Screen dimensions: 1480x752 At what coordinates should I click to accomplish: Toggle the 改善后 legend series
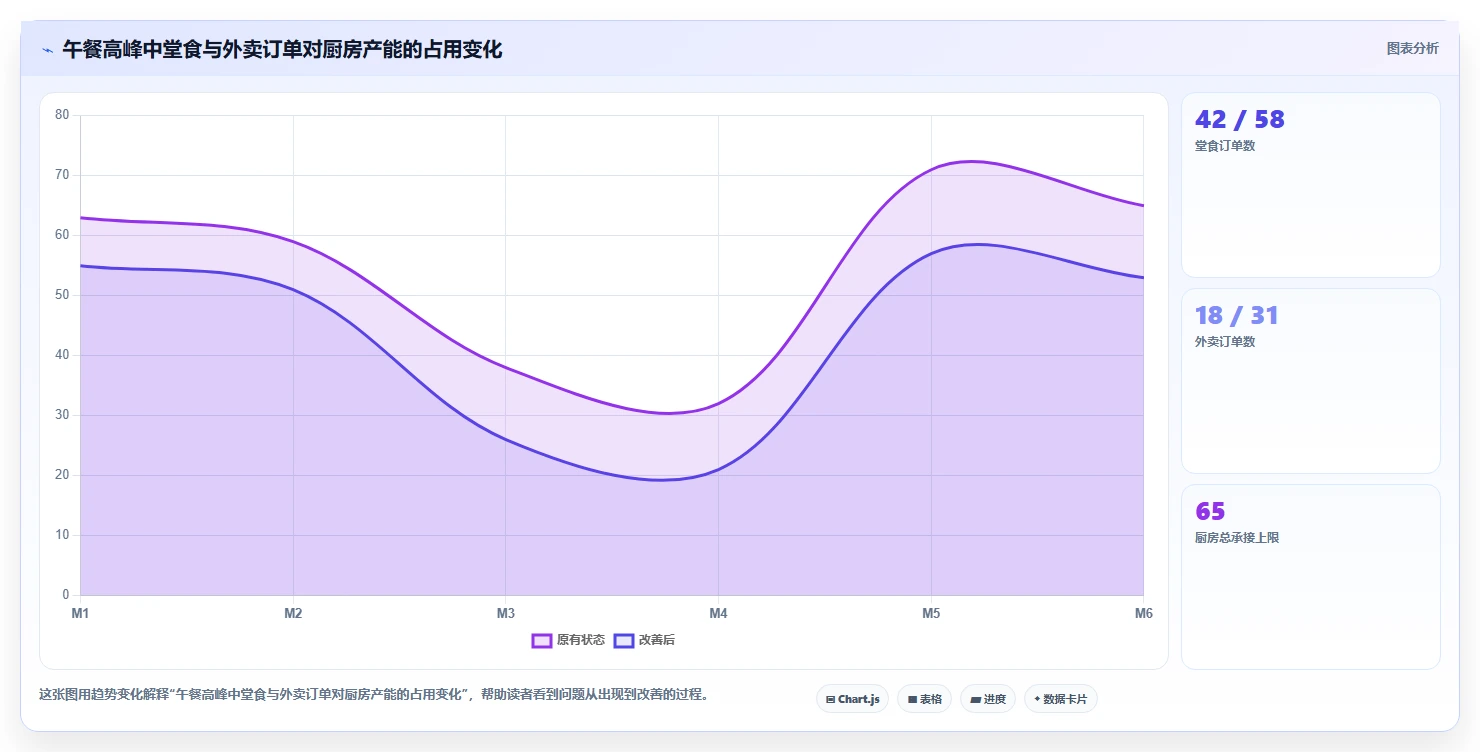point(644,640)
